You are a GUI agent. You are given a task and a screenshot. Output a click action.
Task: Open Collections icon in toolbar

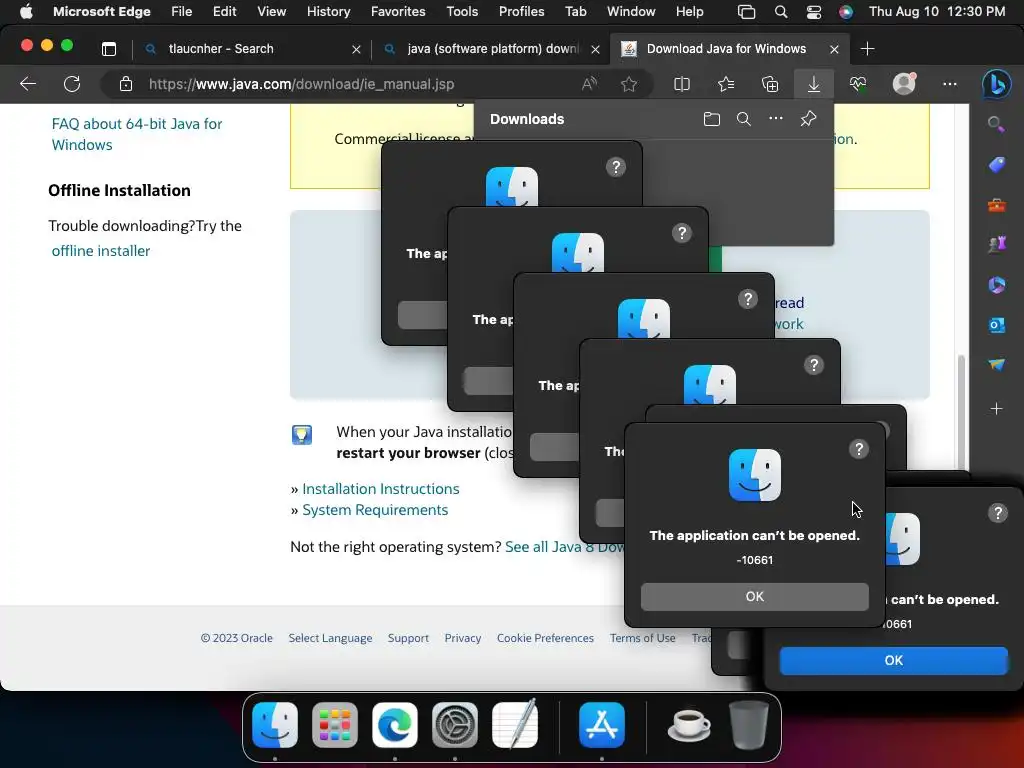point(770,84)
